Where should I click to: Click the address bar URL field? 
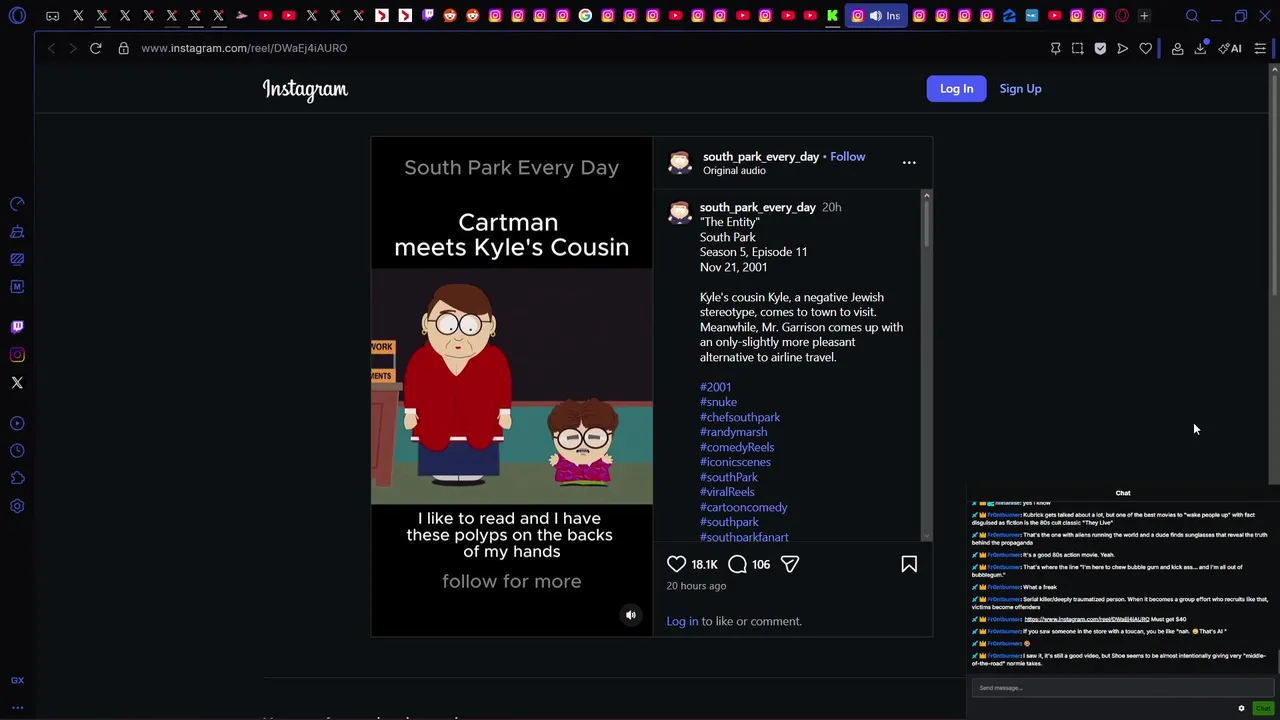click(244, 48)
